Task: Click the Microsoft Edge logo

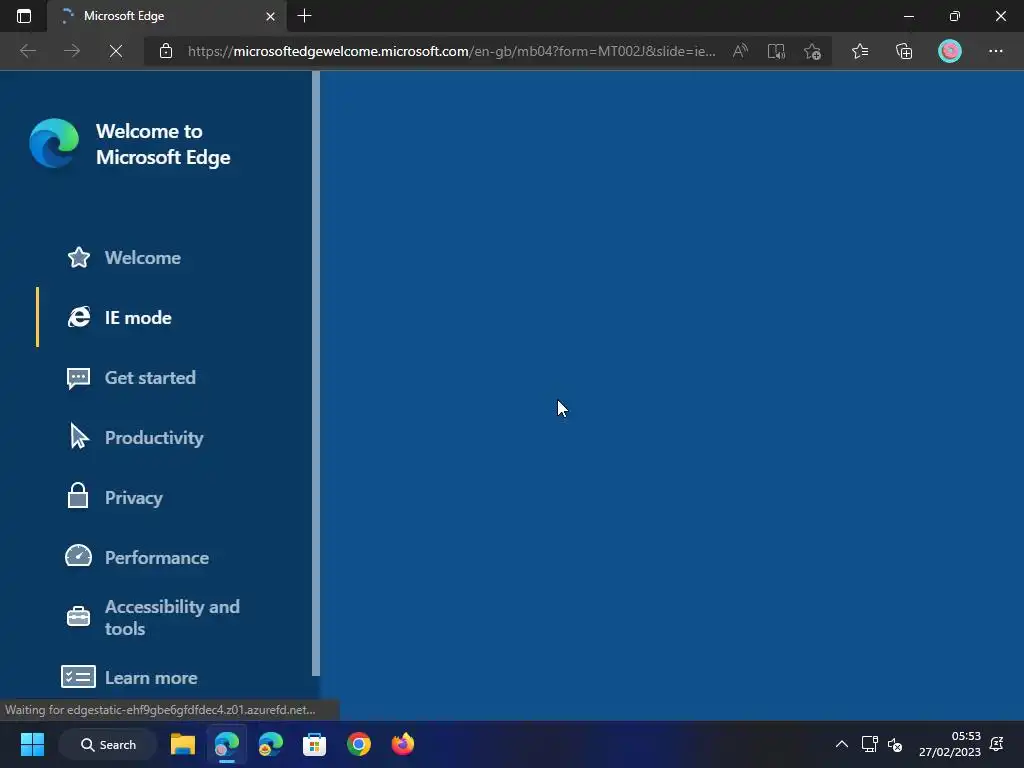Action: coord(54,143)
